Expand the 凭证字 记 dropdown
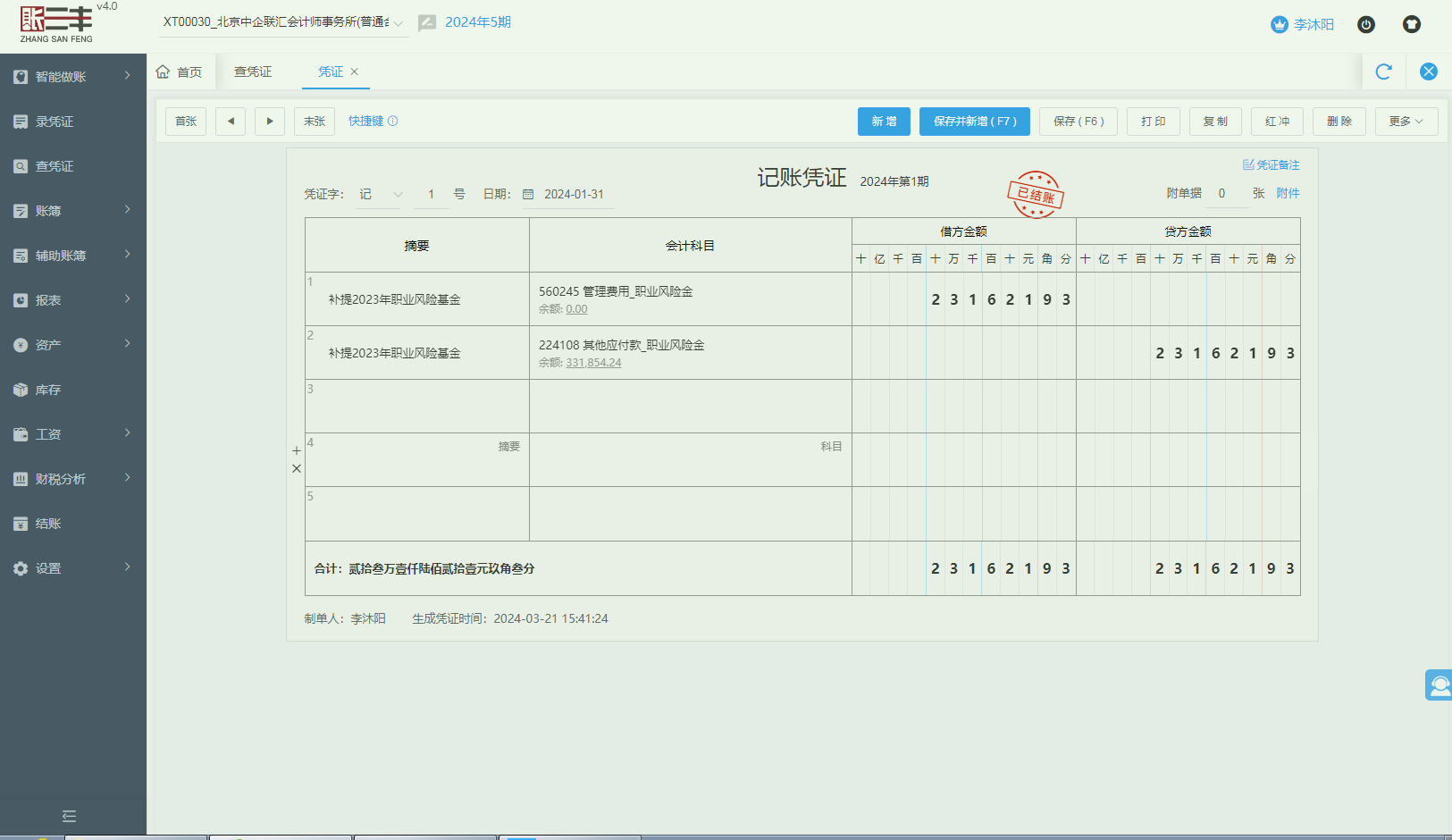The width and height of the screenshot is (1452, 840). coord(380,195)
